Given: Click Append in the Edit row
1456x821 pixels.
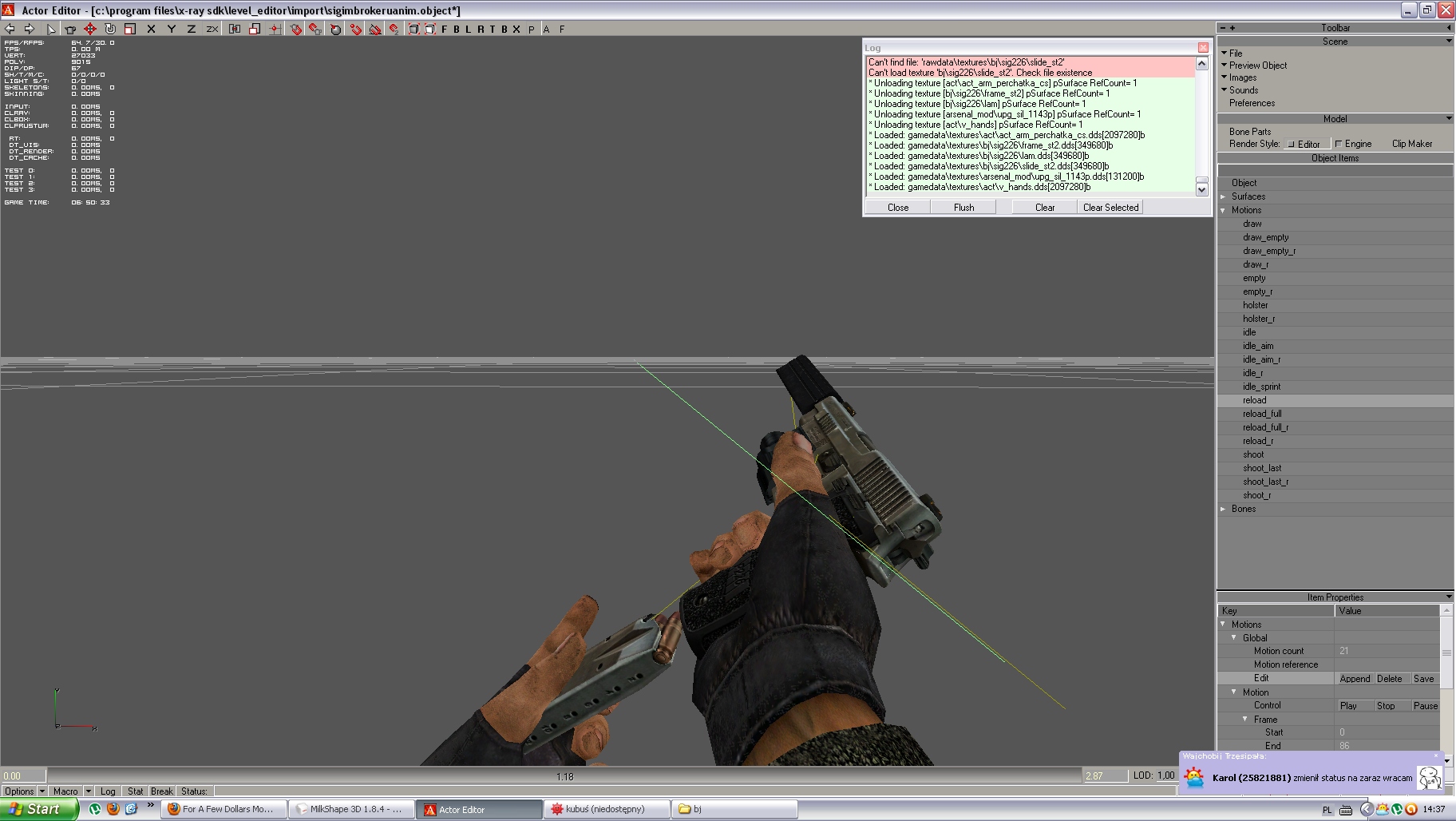Looking at the screenshot, I should point(1355,679).
